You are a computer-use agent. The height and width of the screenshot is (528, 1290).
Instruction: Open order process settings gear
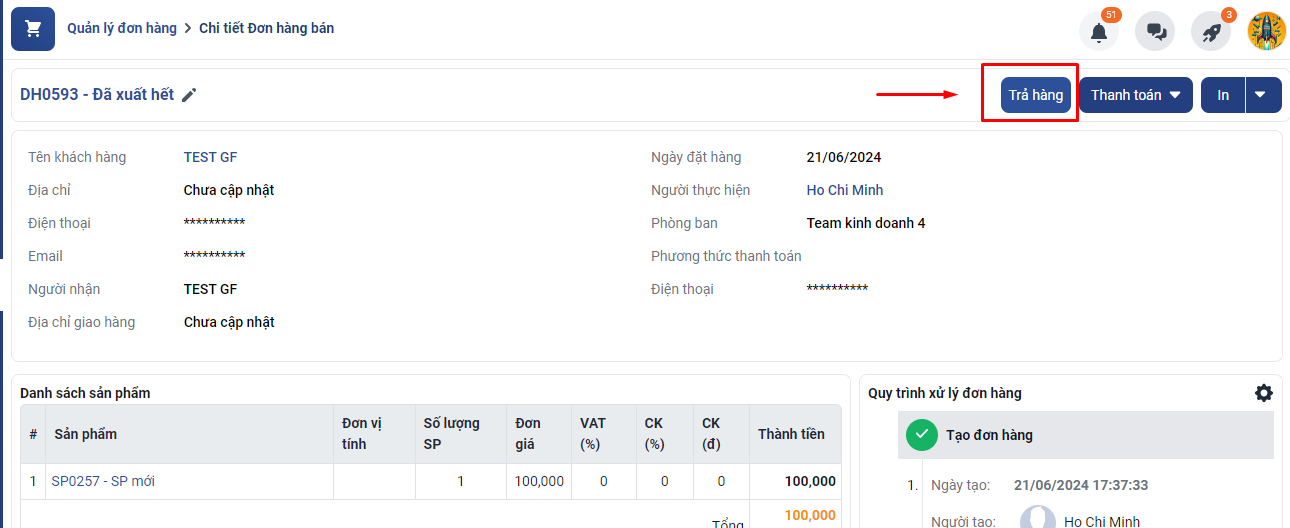click(x=1264, y=393)
